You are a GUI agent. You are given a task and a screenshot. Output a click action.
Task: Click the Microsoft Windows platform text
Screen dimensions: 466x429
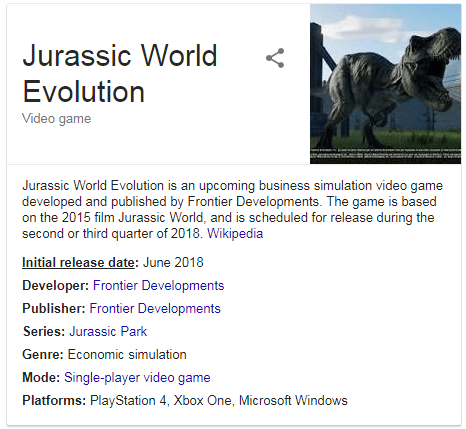click(293, 401)
